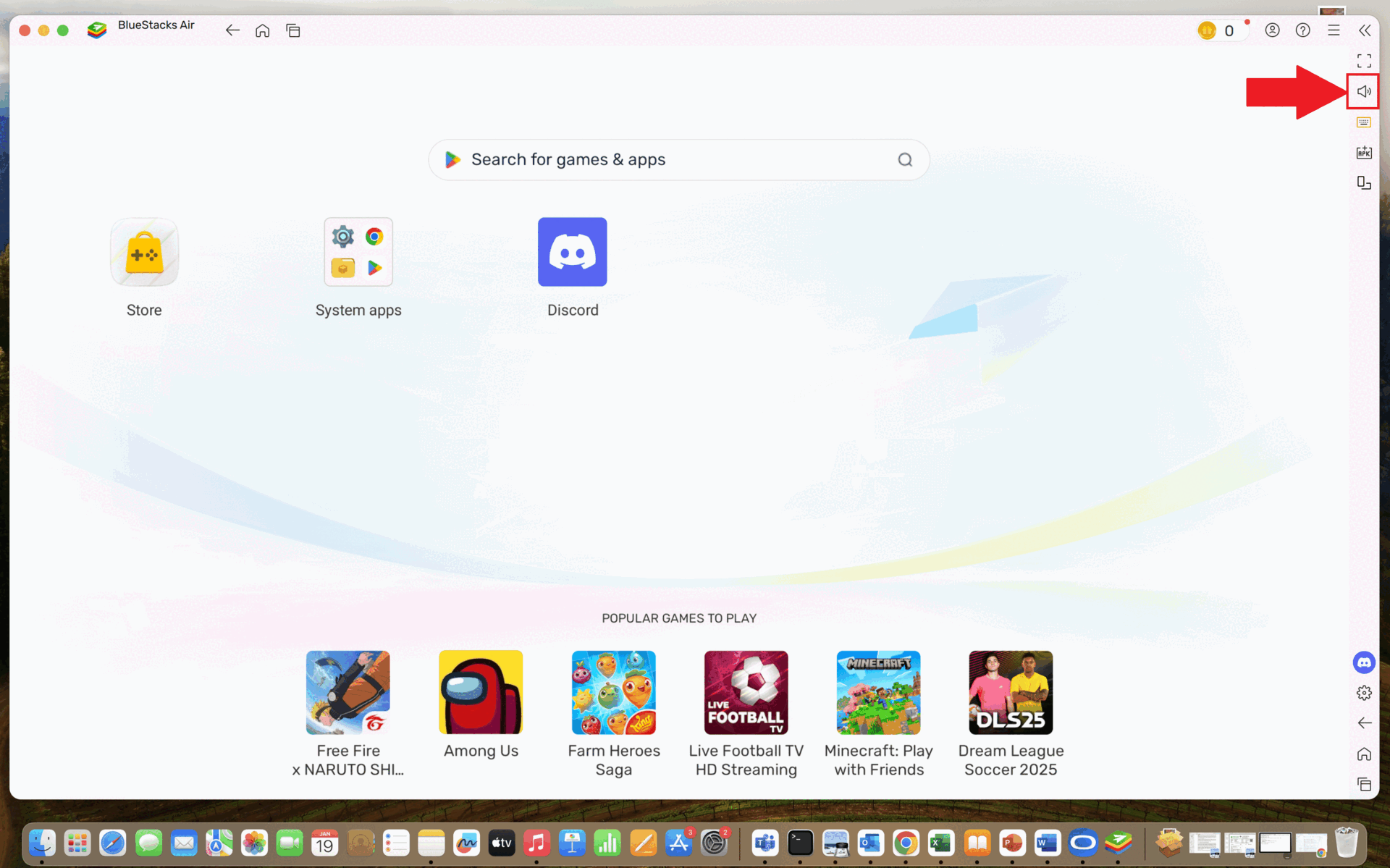Open Discord from the right sidebar
The width and height of the screenshot is (1390, 868).
click(1364, 662)
